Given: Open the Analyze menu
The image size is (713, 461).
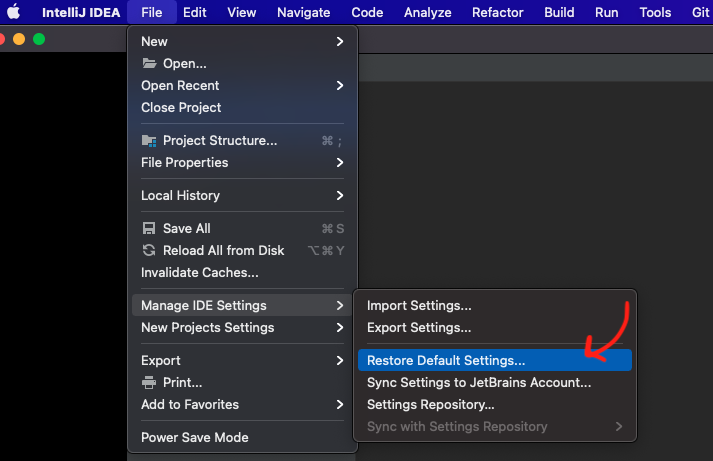Looking at the screenshot, I should click(427, 12).
